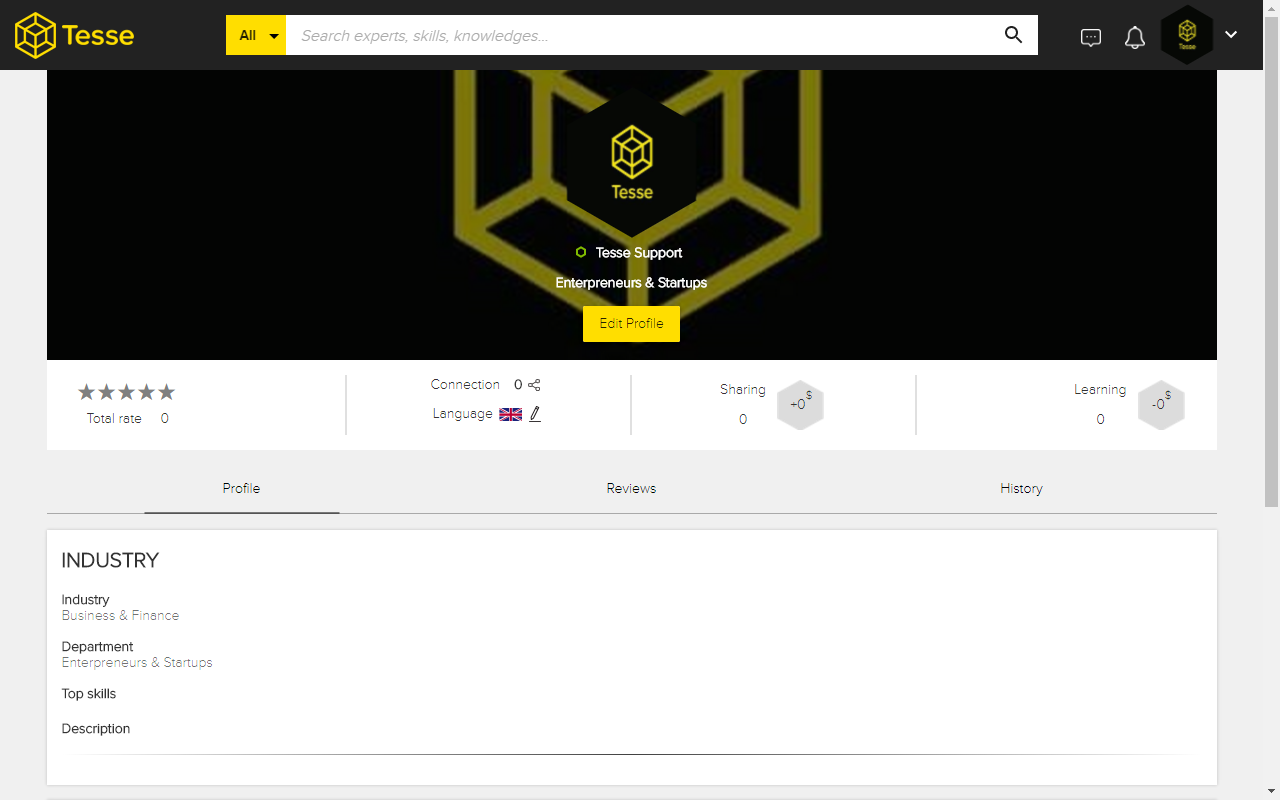
Task: Click the green online status hexagon
Action: coord(581,252)
